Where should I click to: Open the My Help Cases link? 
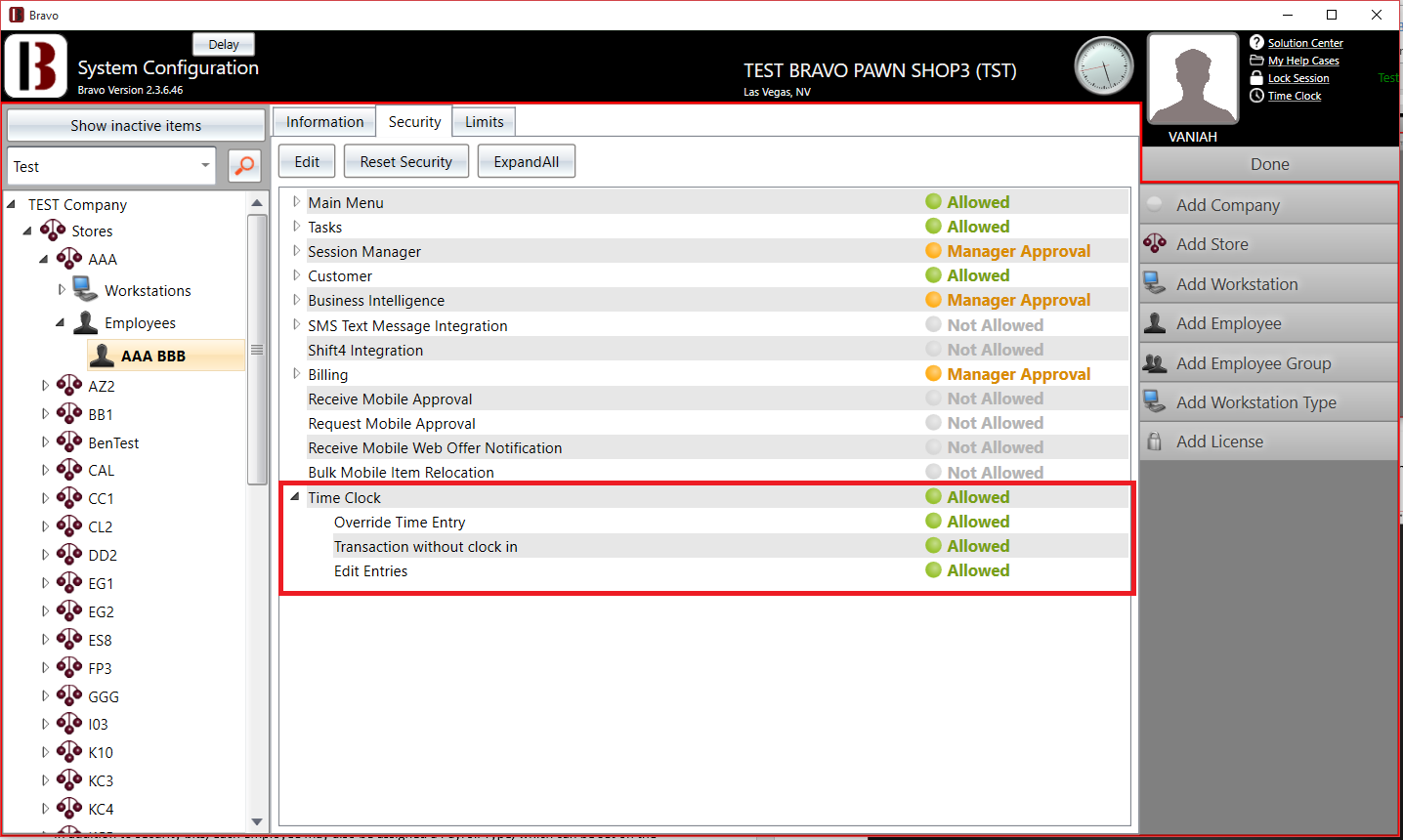pos(1303,61)
